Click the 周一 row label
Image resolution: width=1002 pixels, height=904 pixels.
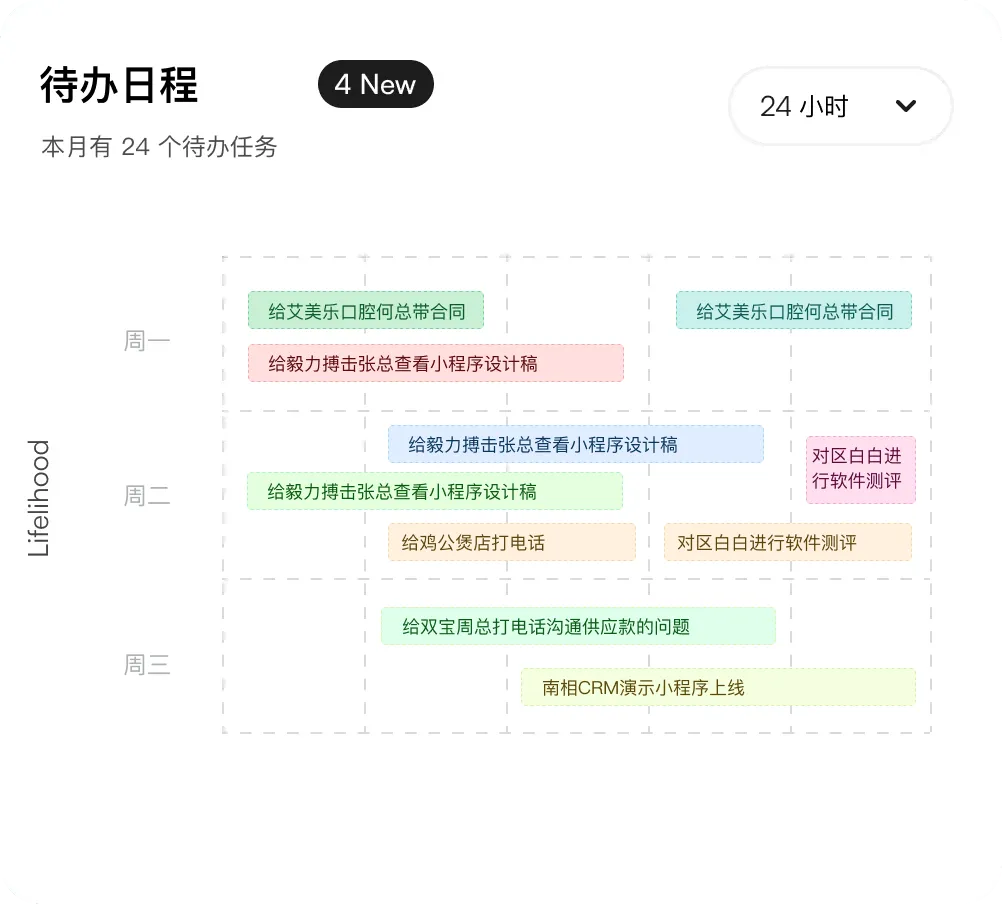click(147, 341)
